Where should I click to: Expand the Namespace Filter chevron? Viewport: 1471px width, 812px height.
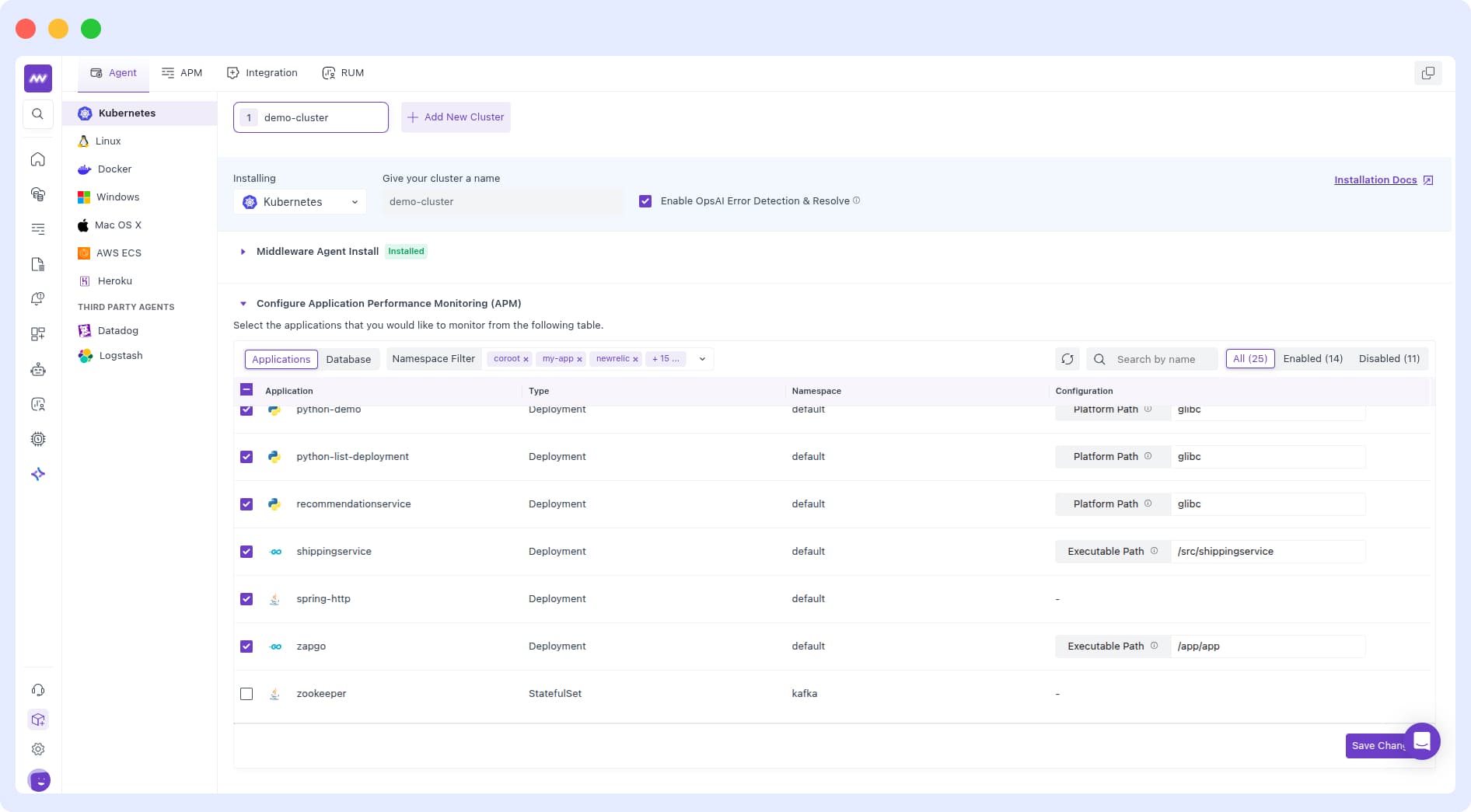(x=702, y=359)
